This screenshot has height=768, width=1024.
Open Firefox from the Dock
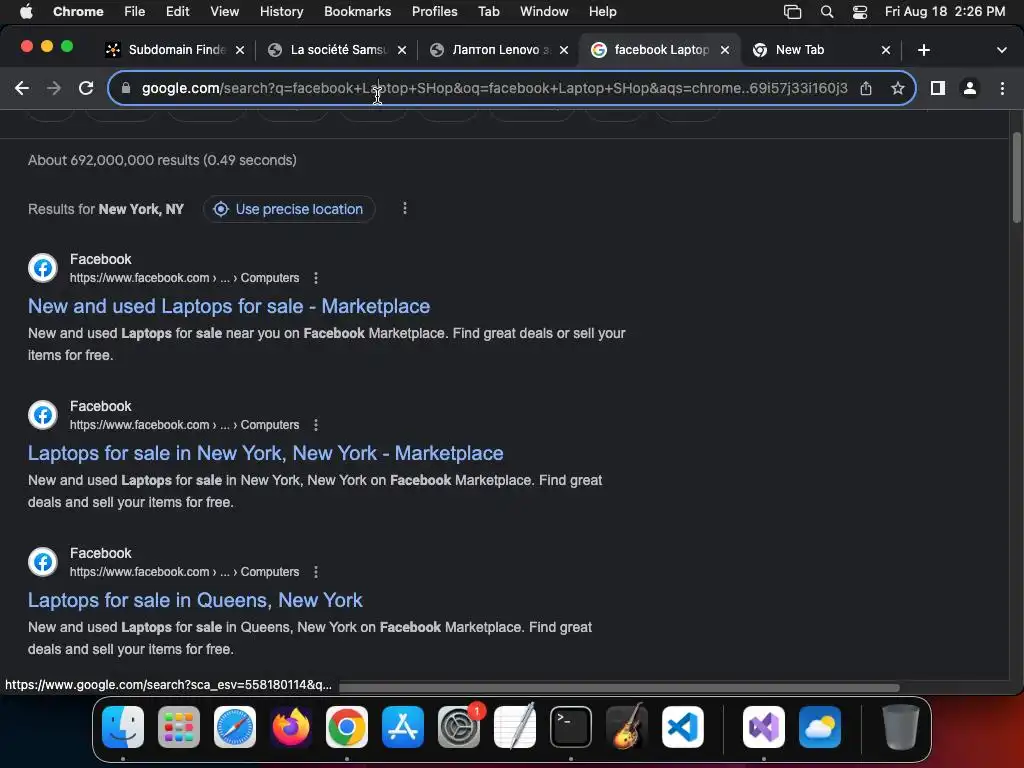click(291, 727)
